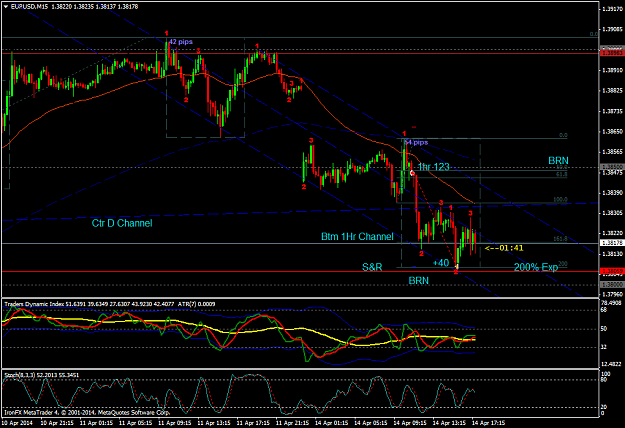The image size is (625, 428).
Task: Click the '14 Apr 17:15' time axis label
Action: 489,422
